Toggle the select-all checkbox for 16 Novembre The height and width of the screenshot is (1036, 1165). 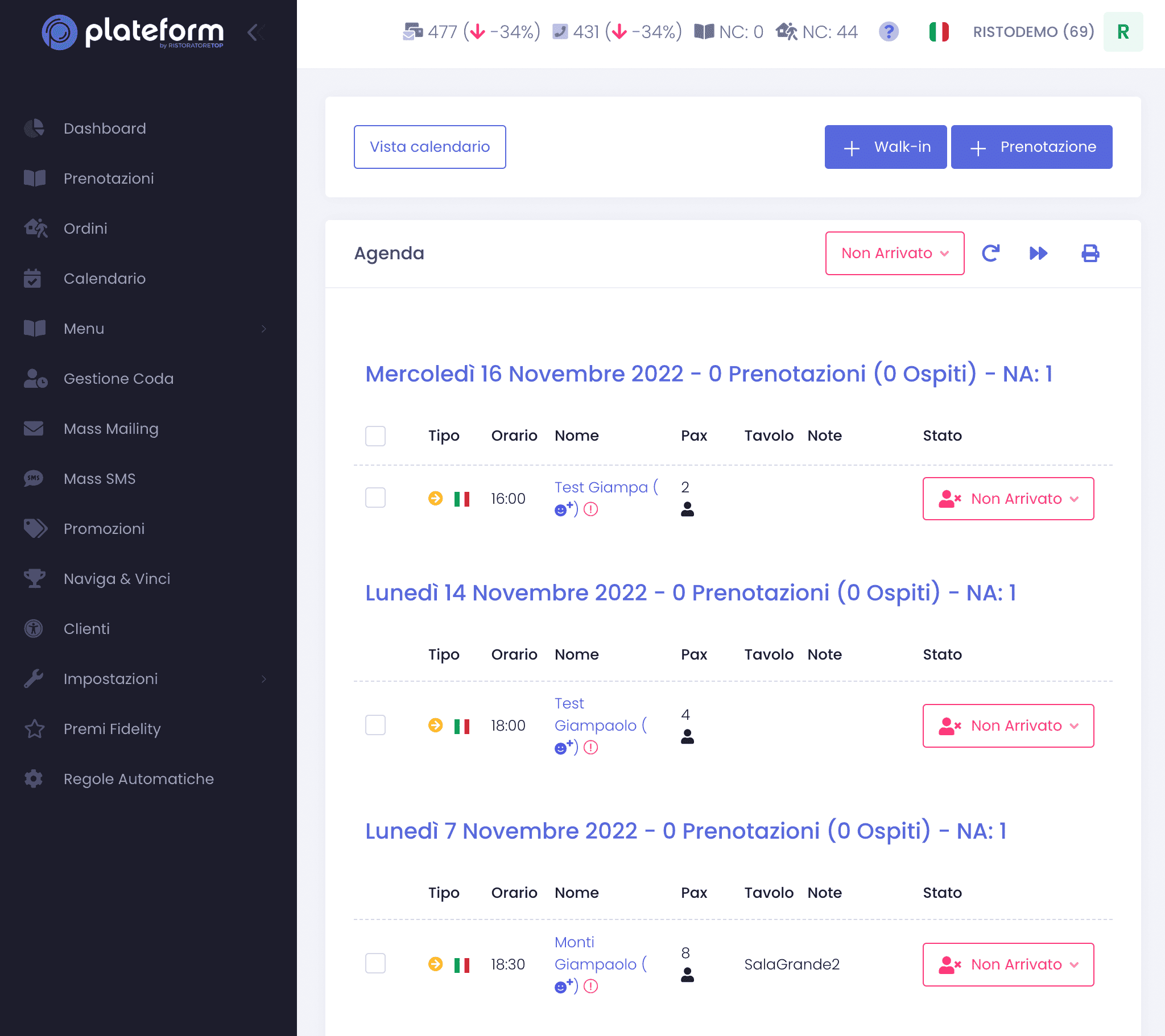[375, 436]
